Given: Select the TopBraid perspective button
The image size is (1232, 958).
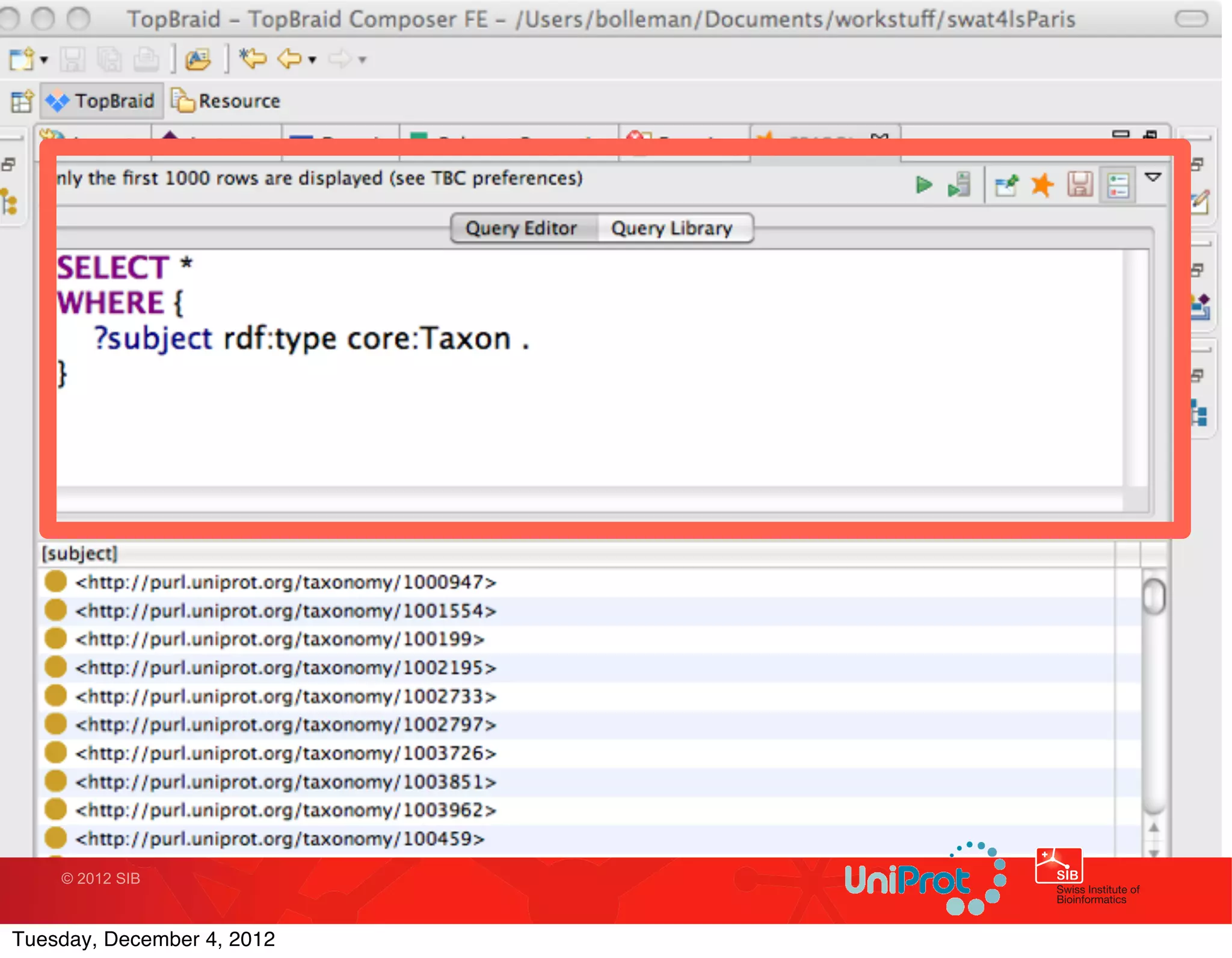Looking at the screenshot, I should (102, 101).
